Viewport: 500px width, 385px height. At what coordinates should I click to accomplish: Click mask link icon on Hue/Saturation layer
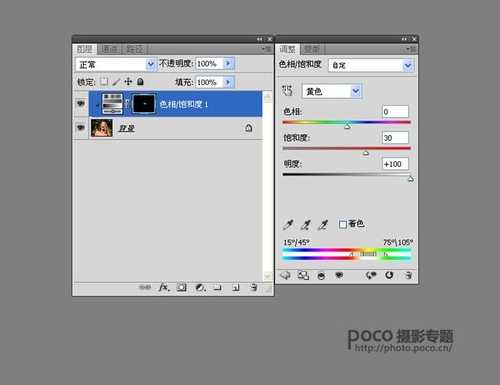(127, 104)
